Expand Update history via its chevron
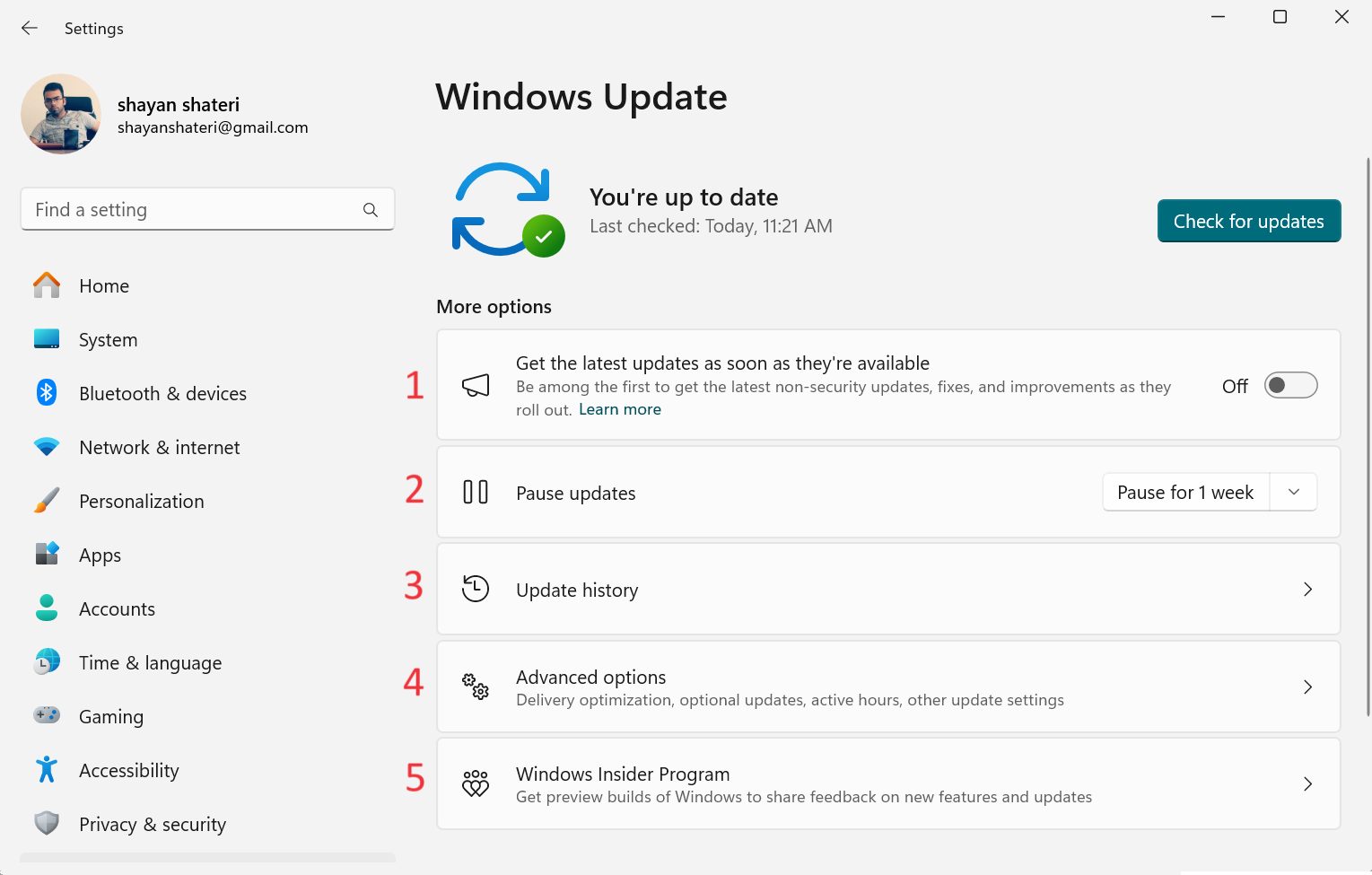The width and height of the screenshot is (1372, 875). click(x=1308, y=590)
